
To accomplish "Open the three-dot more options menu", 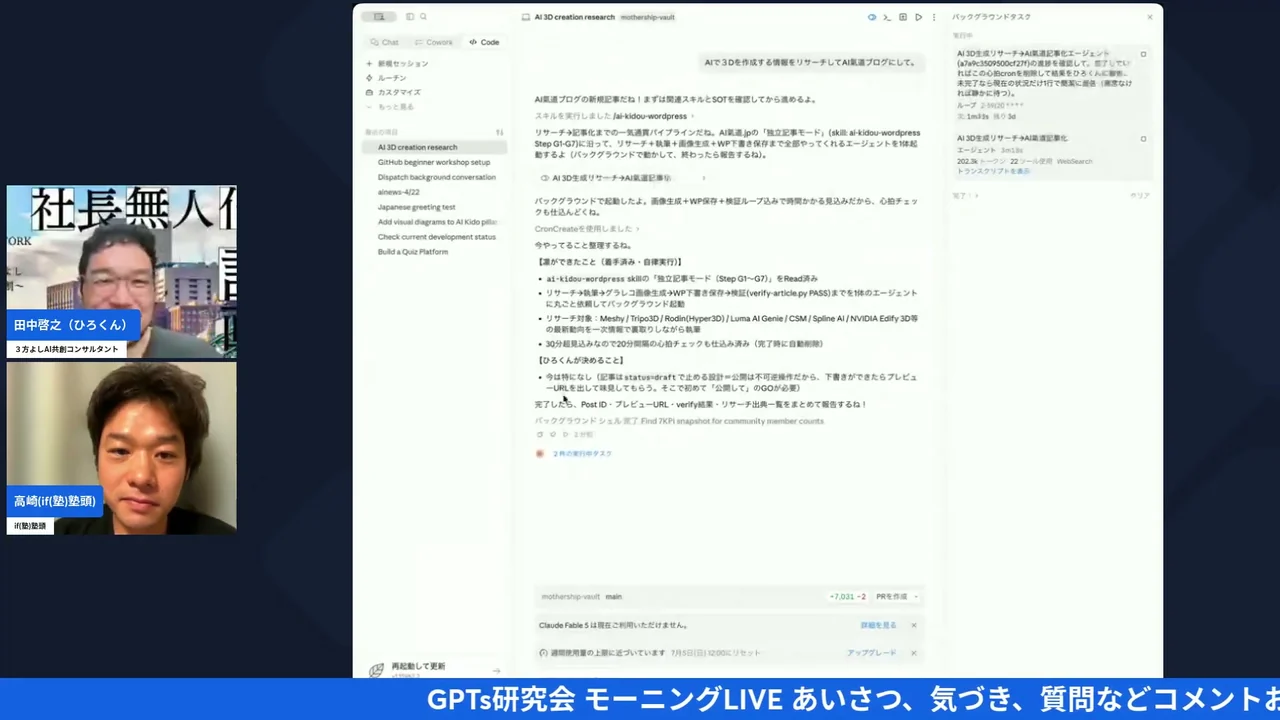I will pyautogui.click(x=934, y=17).
